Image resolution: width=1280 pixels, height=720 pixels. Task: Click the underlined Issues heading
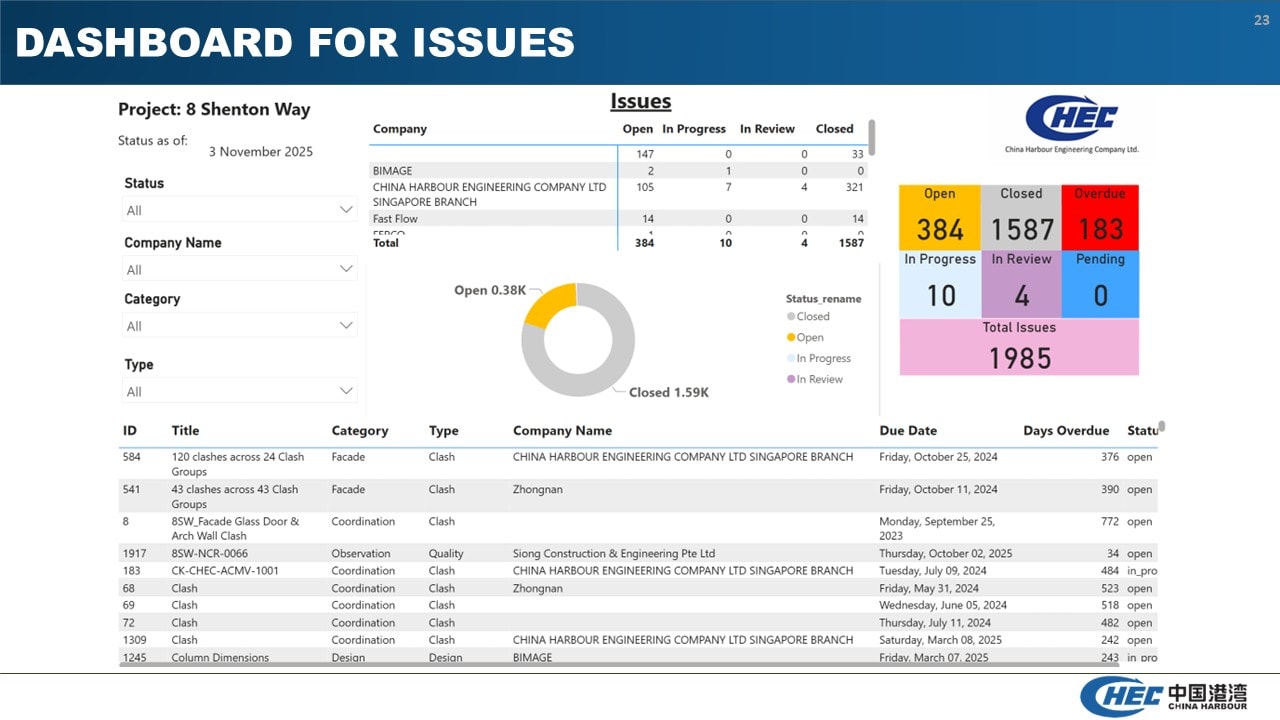pos(641,101)
